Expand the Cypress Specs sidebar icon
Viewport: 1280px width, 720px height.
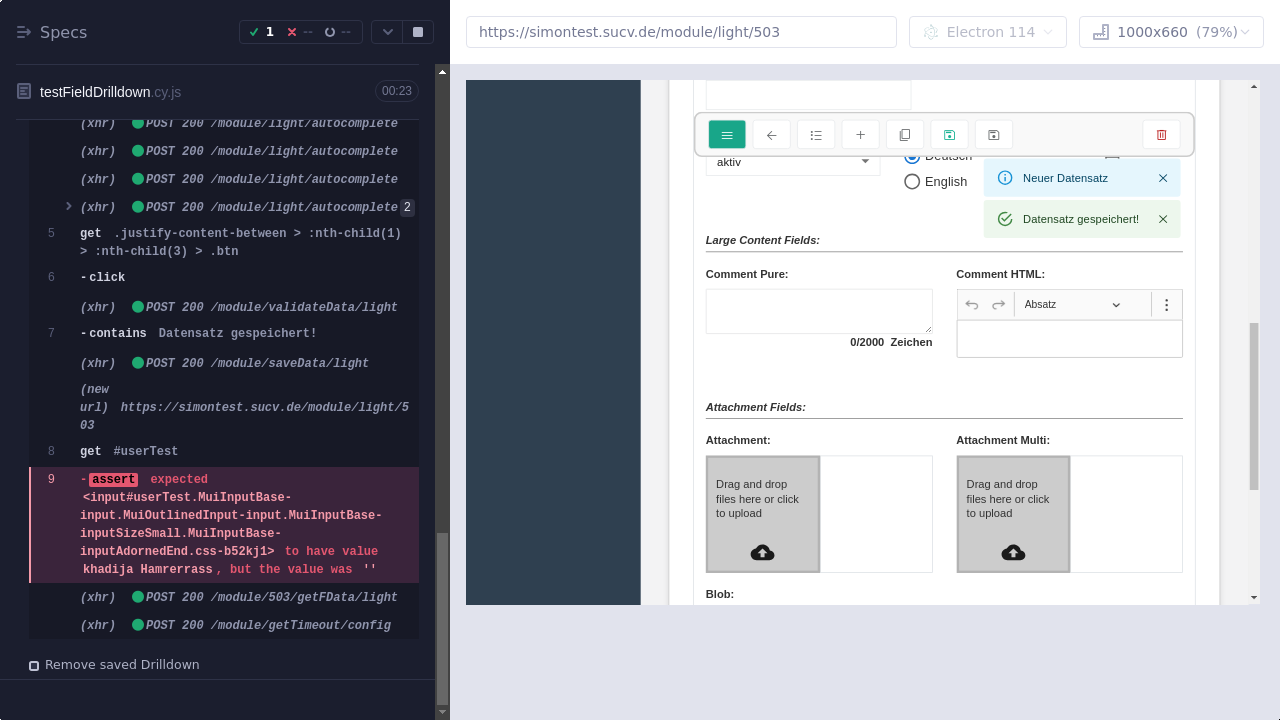point(24,32)
